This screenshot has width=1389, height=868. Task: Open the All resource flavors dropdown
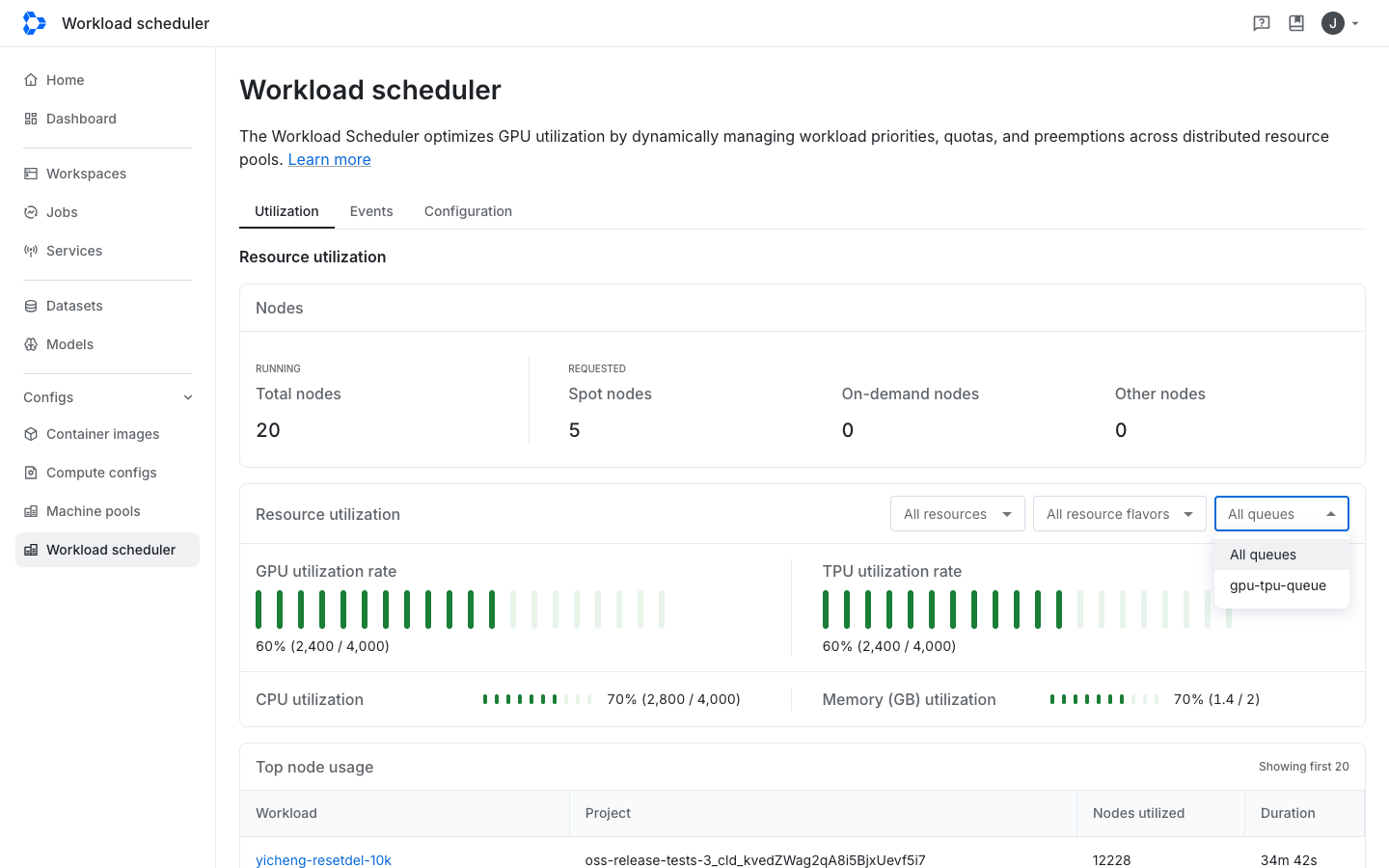point(1120,514)
